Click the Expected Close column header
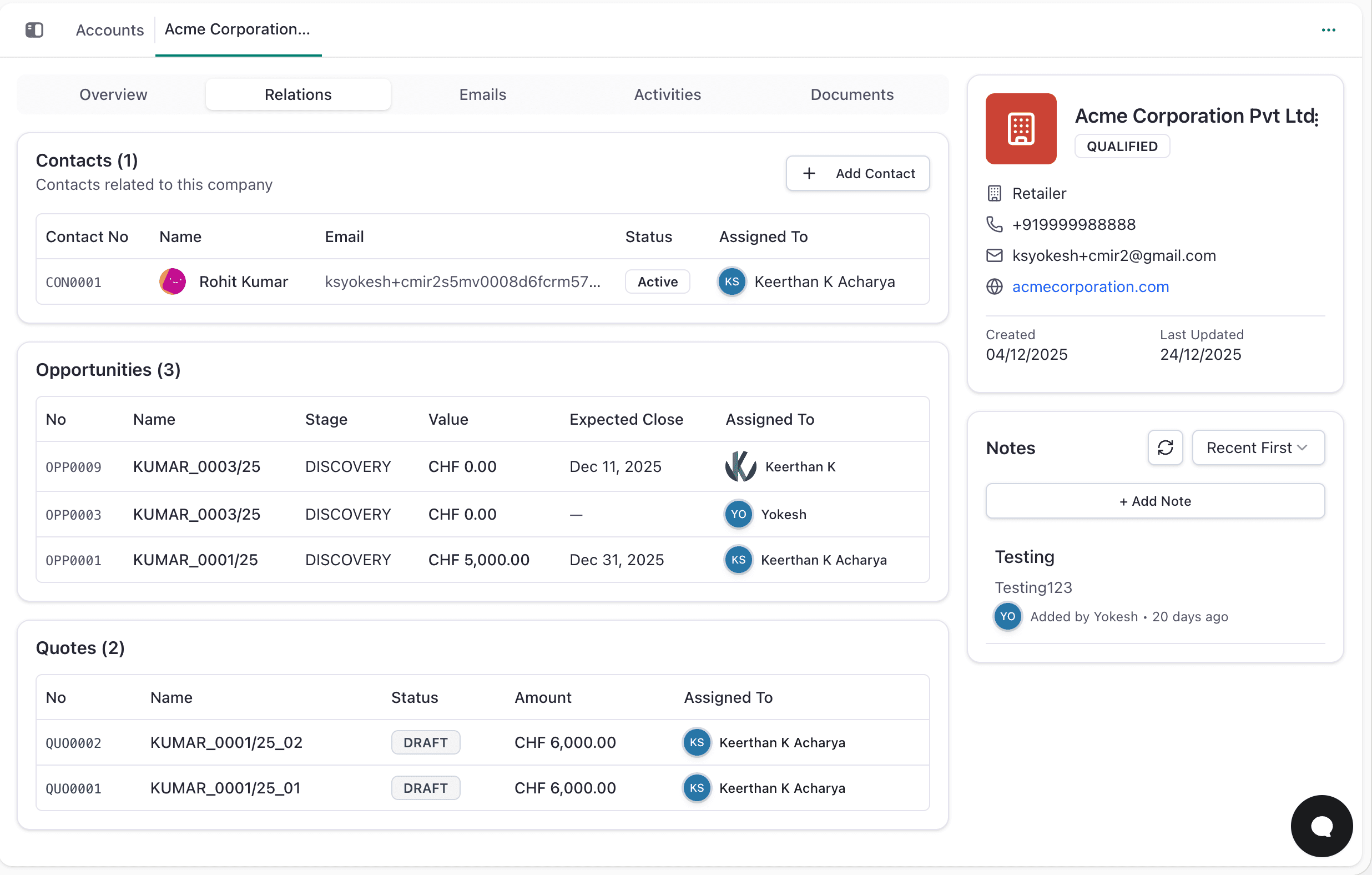 coord(626,419)
